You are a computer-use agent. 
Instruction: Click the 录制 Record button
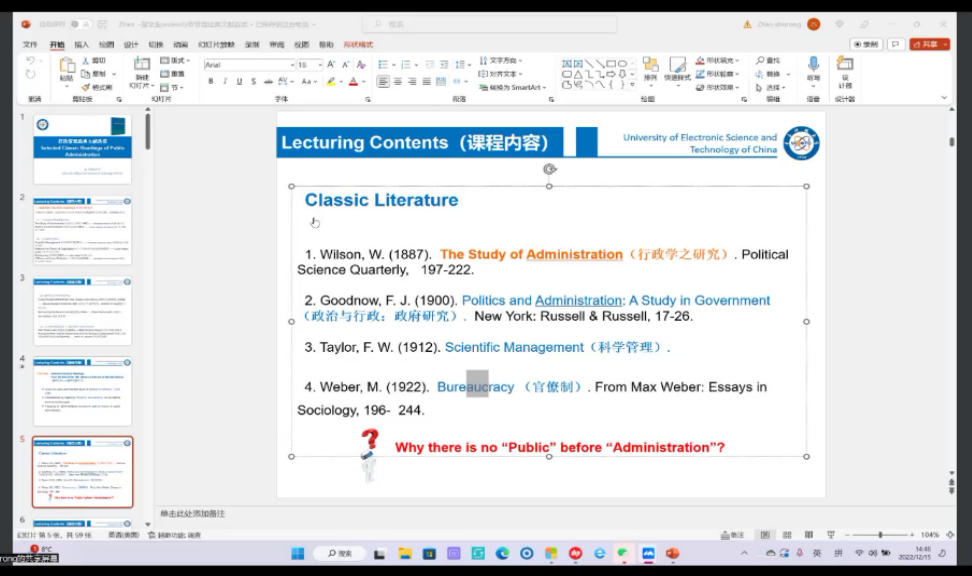[x=866, y=44]
